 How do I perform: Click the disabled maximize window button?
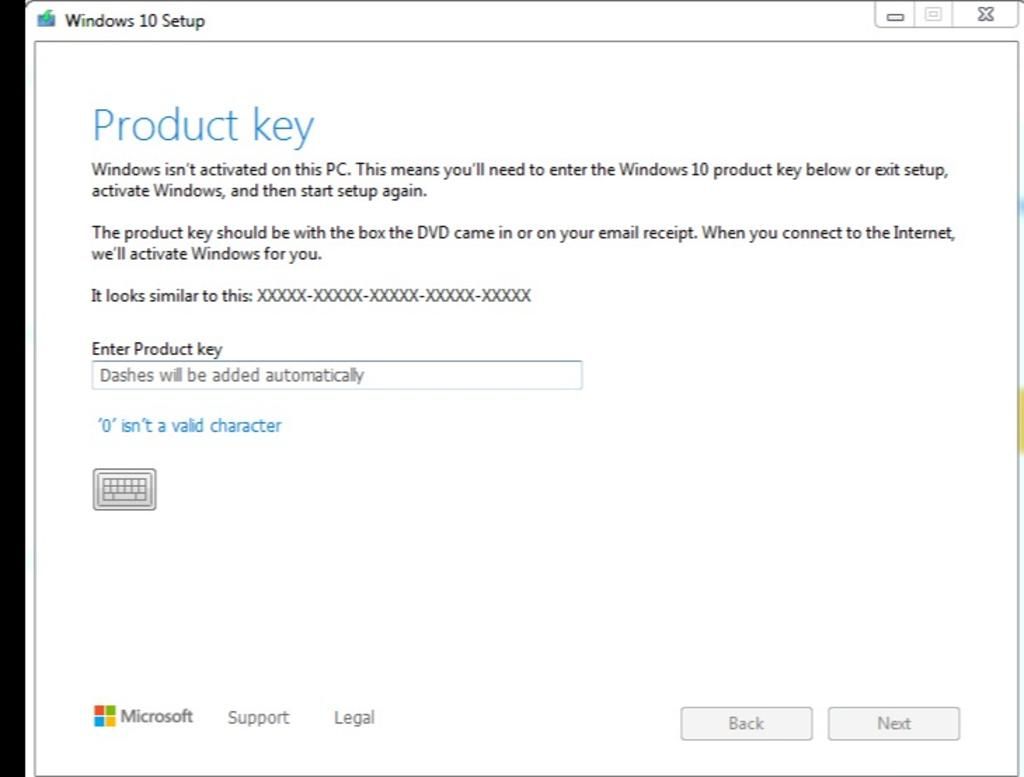coord(933,17)
